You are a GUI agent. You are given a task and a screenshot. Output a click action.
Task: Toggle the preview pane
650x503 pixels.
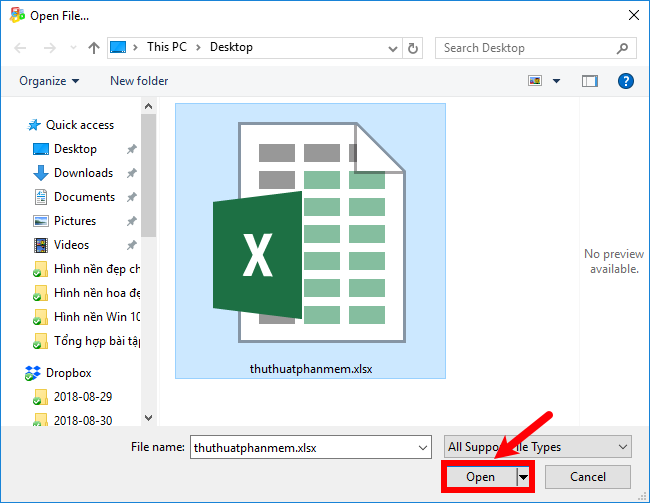pyautogui.click(x=589, y=81)
